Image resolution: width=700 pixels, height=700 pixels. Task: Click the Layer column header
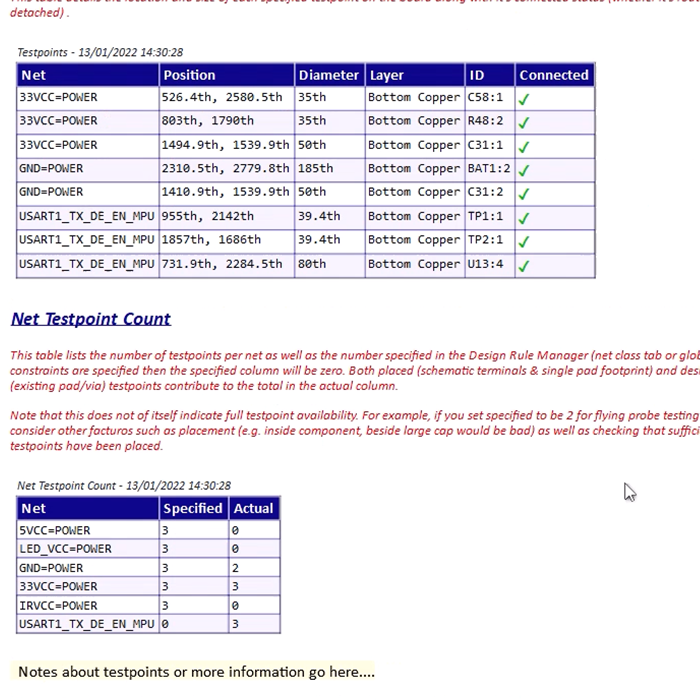pyautogui.click(x=387, y=75)
